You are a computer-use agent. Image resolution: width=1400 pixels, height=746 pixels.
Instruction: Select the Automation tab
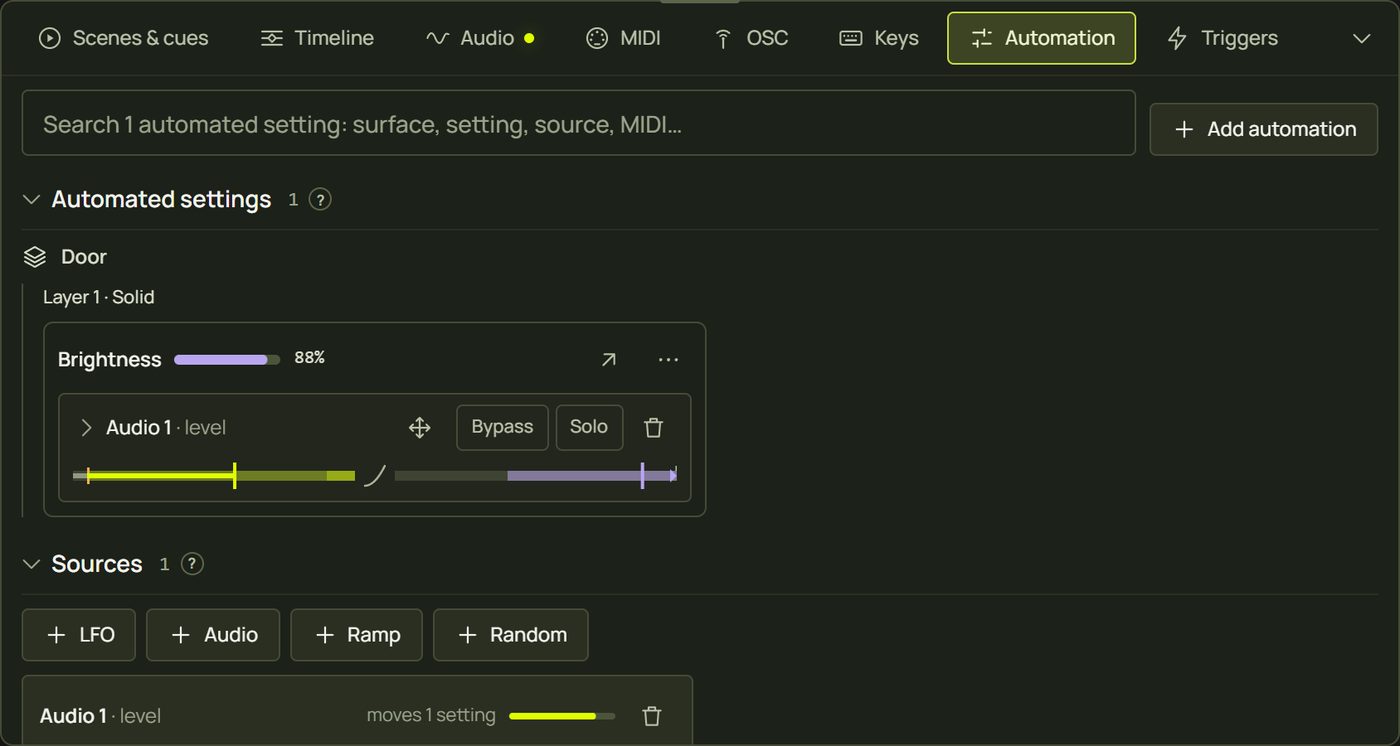pyautogui.click(x=1041, y=38)
